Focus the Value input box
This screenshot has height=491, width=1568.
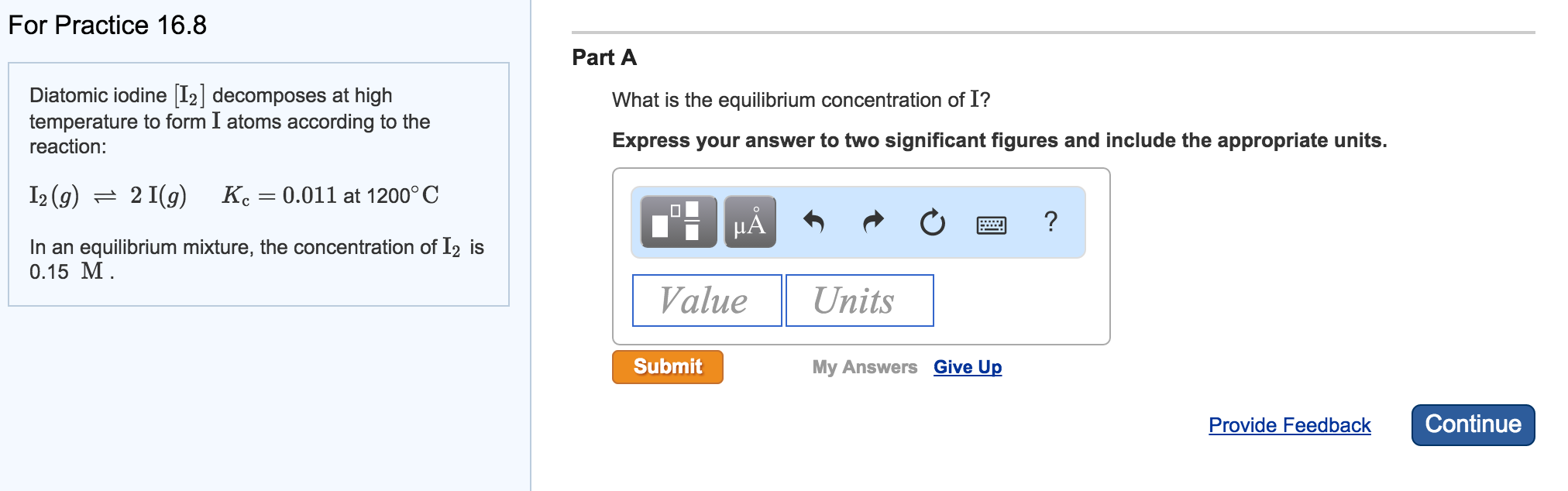tap(707, 300)
